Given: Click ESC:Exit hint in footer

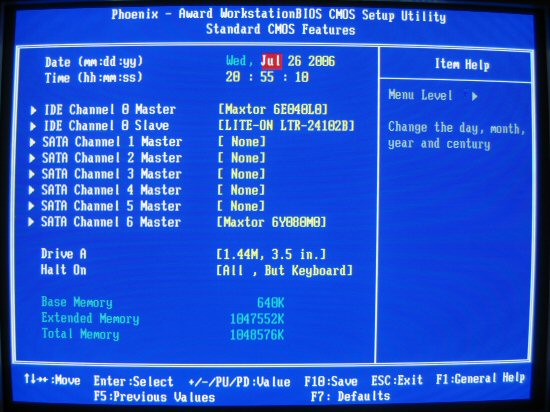Looking at the screenshot, I should (x=397, y=380).
